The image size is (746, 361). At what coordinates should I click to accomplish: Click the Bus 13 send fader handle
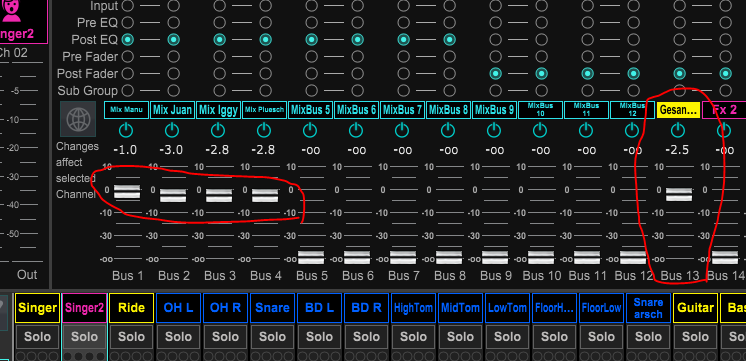[679, 194]
